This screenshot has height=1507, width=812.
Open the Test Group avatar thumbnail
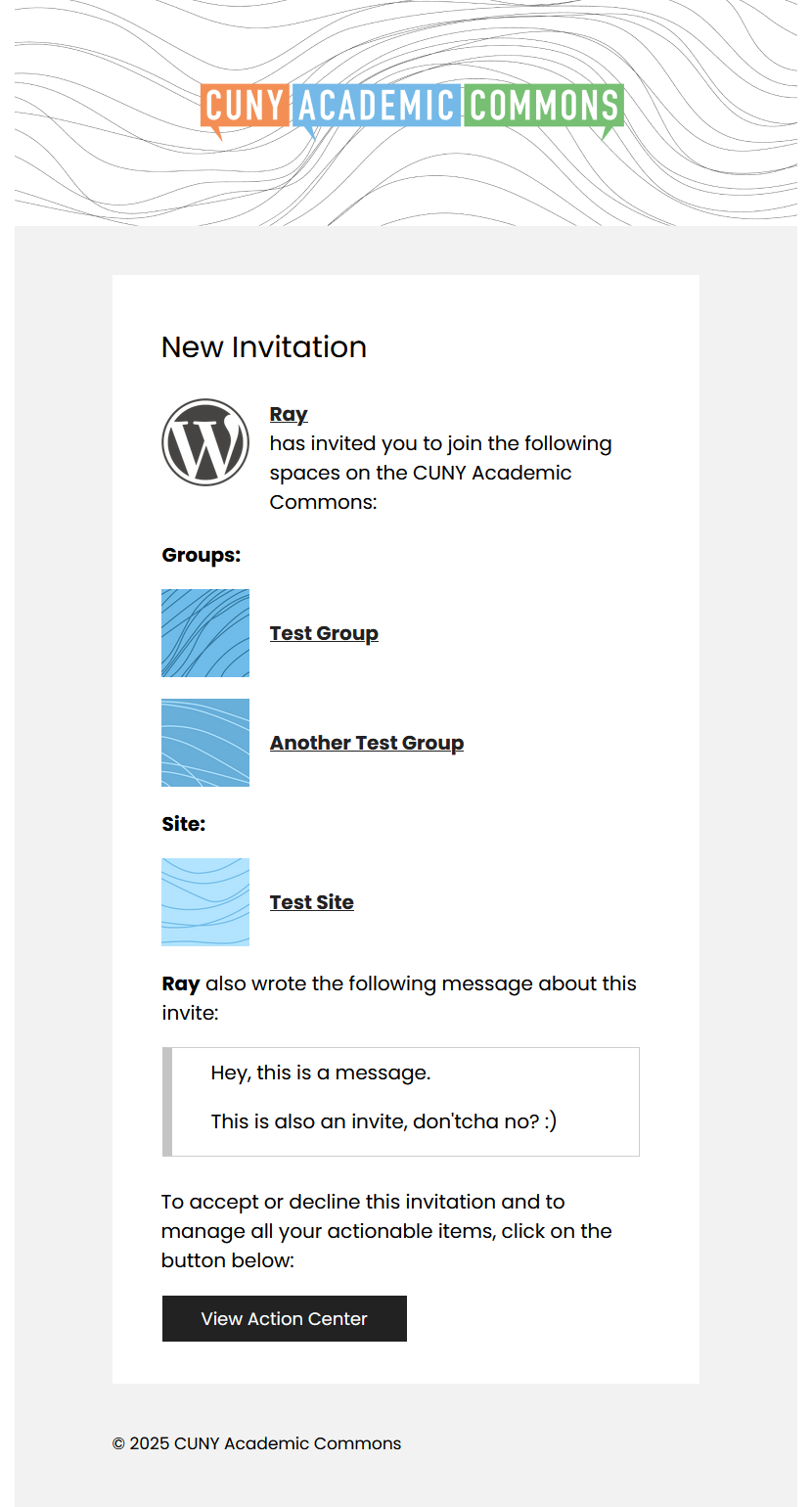(x=205, y=633)
